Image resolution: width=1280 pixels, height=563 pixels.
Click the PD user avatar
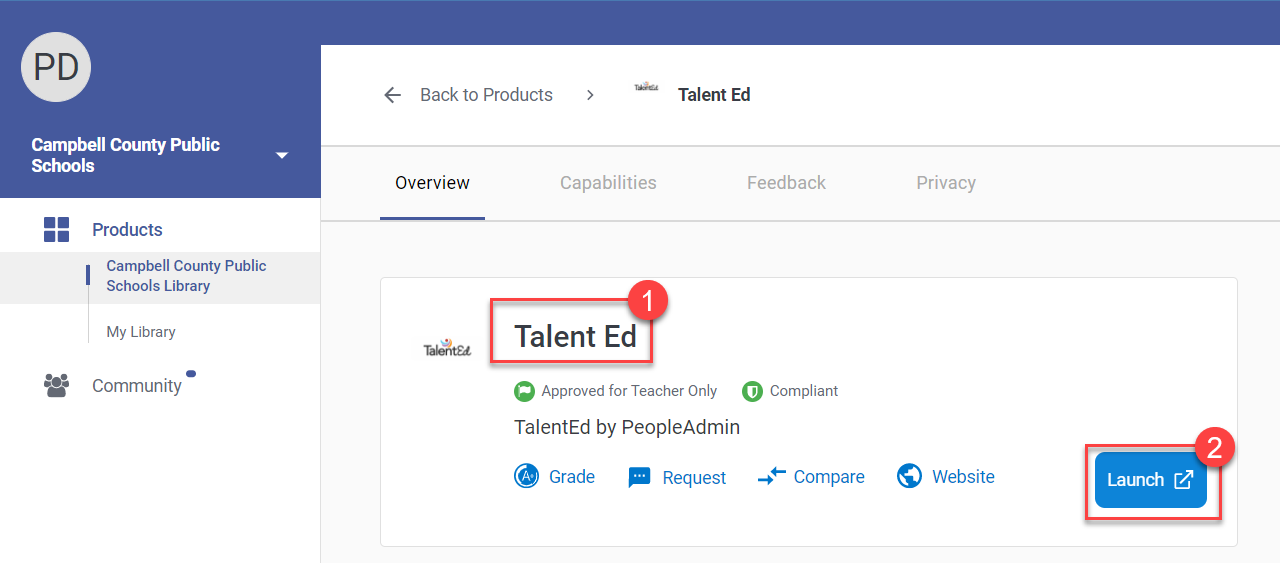pos(56,67)
